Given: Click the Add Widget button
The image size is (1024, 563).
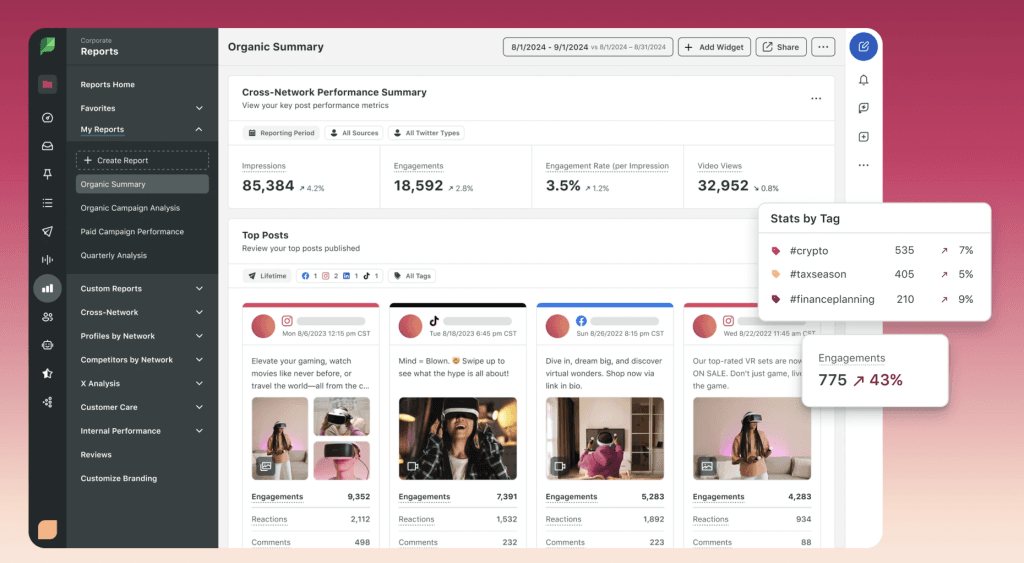Looking at the screenshot, I should [714, 47].
